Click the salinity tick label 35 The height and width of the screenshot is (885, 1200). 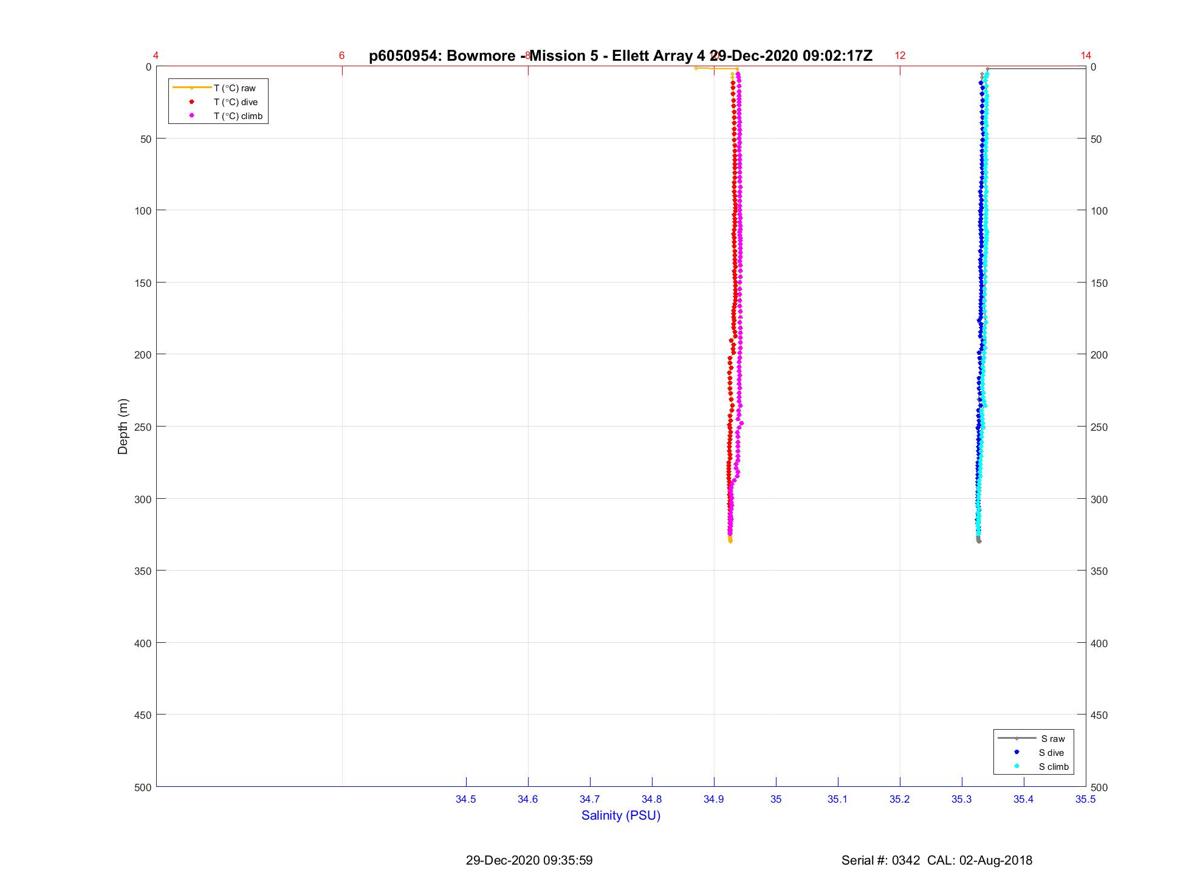click(776, 799)
